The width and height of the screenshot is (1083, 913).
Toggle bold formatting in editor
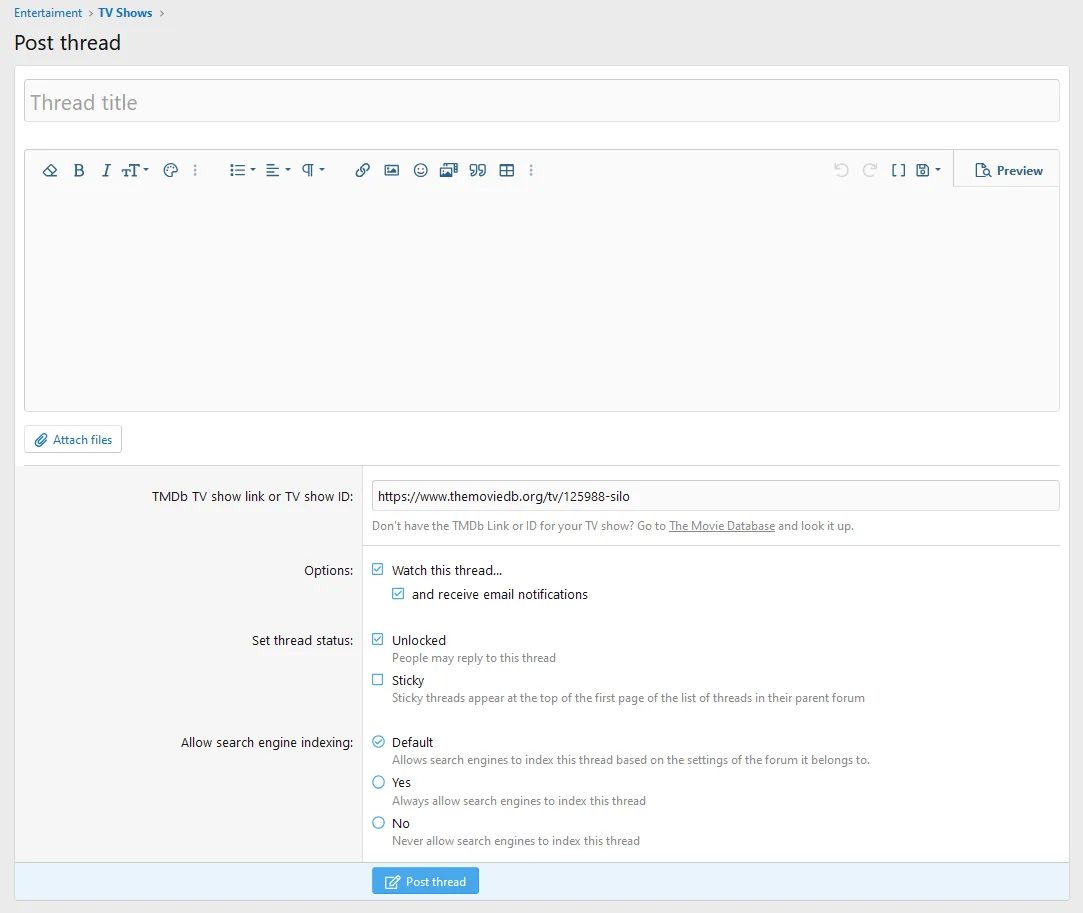click(79, 171)
